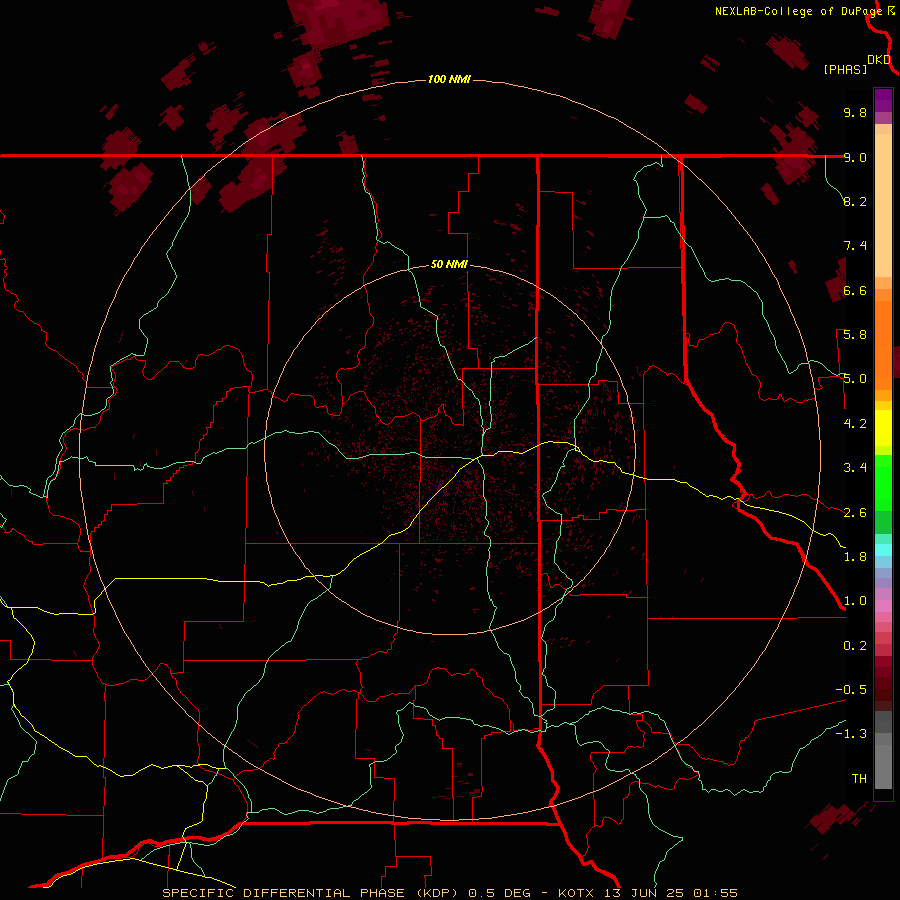Select the "TH" threshold label on the scale

859,779
